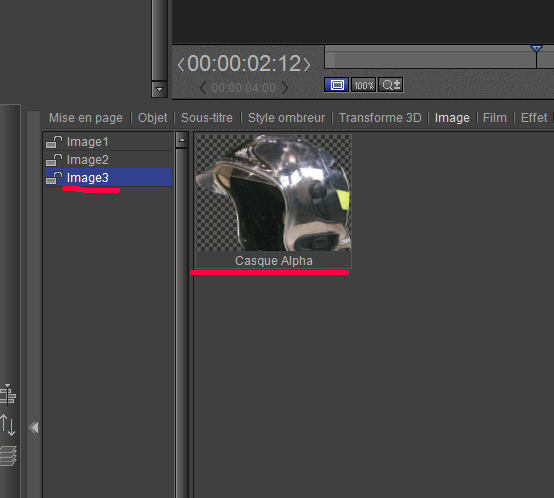Open the Style ombreur tab
This screenshot has width=554, height=498.
(x=286, y=118)
